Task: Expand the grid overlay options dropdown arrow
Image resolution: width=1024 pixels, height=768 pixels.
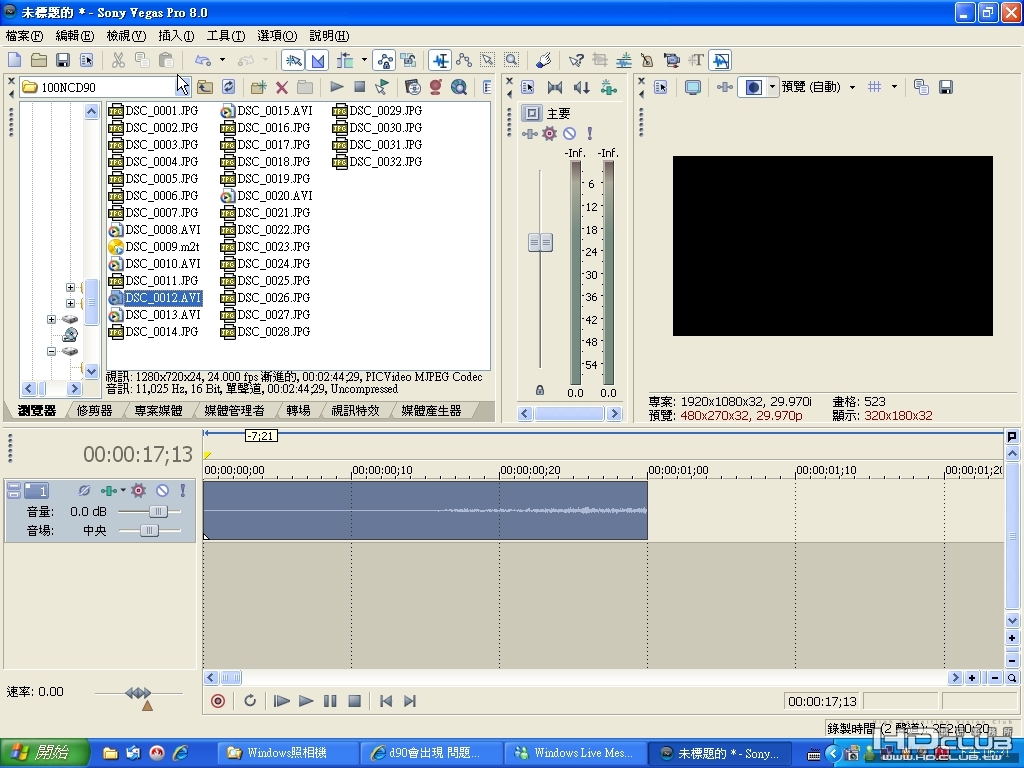Action: pos(893,87)
